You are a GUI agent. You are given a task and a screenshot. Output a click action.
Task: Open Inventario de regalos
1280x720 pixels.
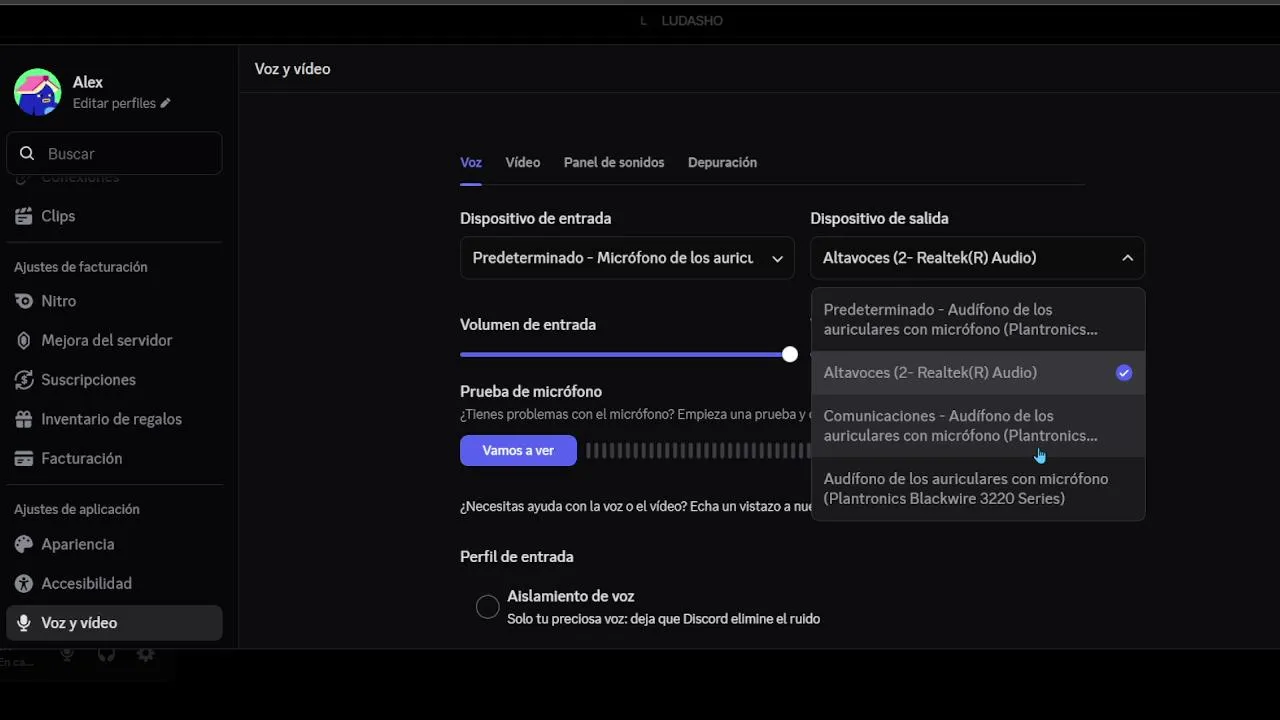point(114,419)
